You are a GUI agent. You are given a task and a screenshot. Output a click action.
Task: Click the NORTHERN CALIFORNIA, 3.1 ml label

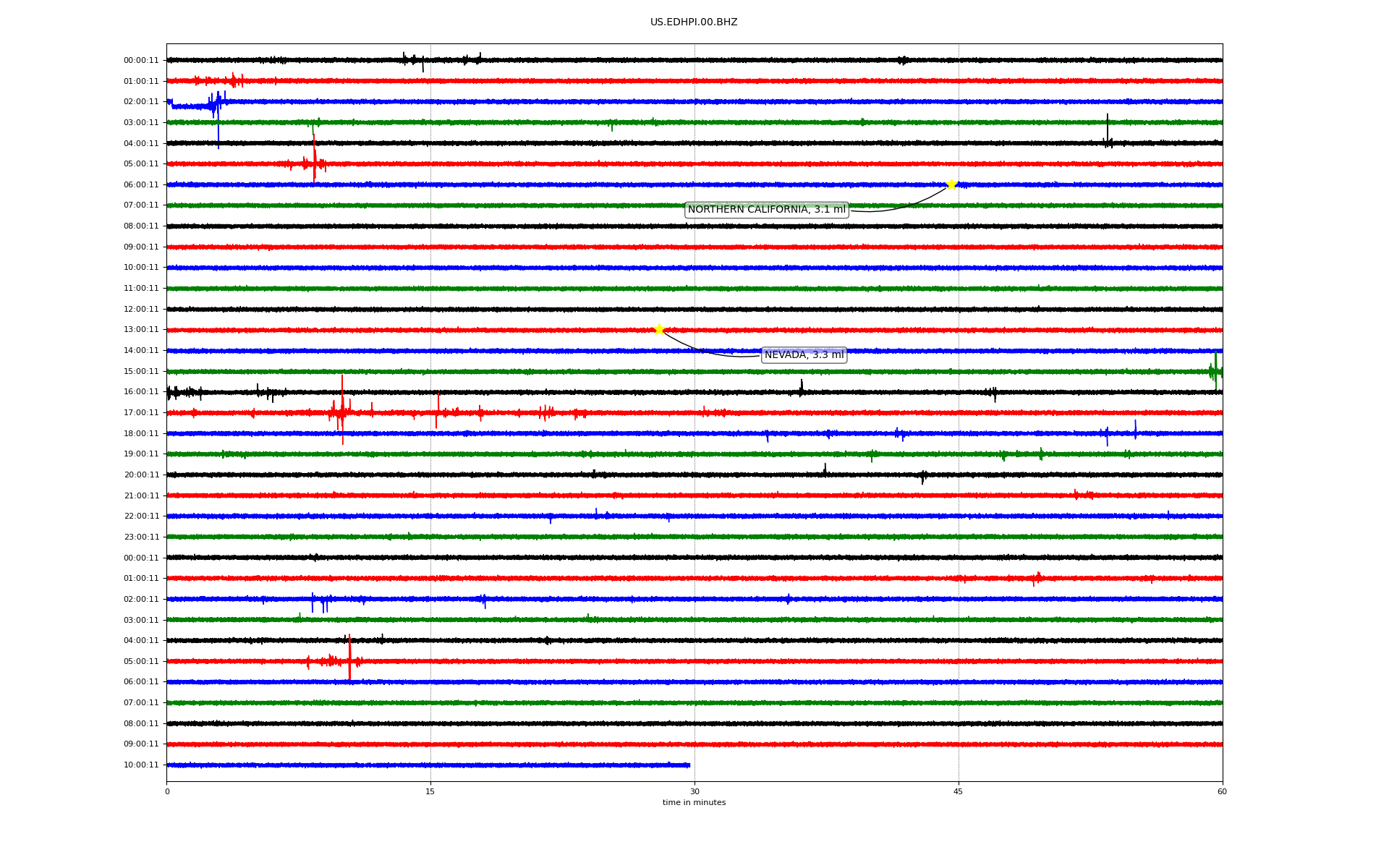766,210
